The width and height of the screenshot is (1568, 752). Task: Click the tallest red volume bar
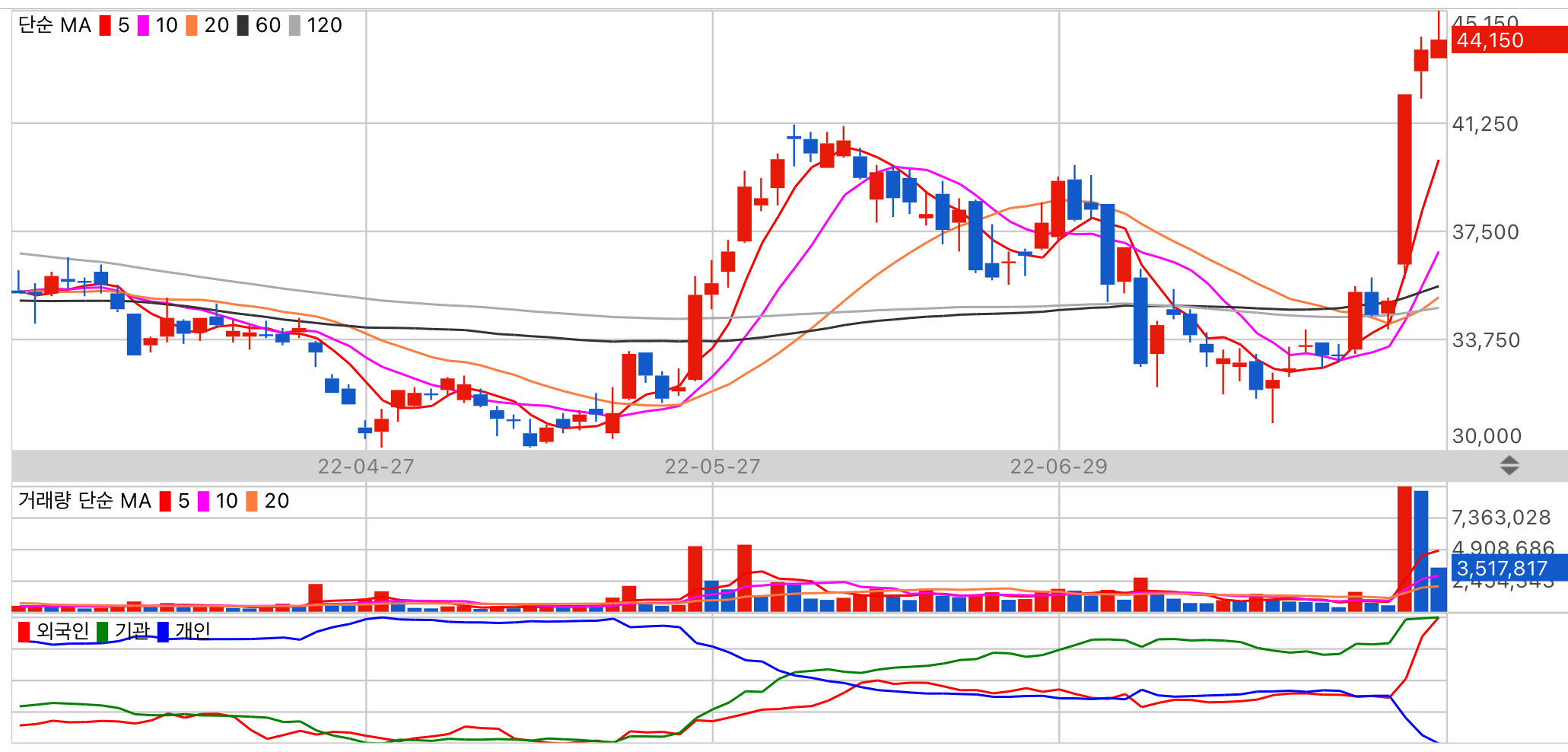[x=1404, y=549]
